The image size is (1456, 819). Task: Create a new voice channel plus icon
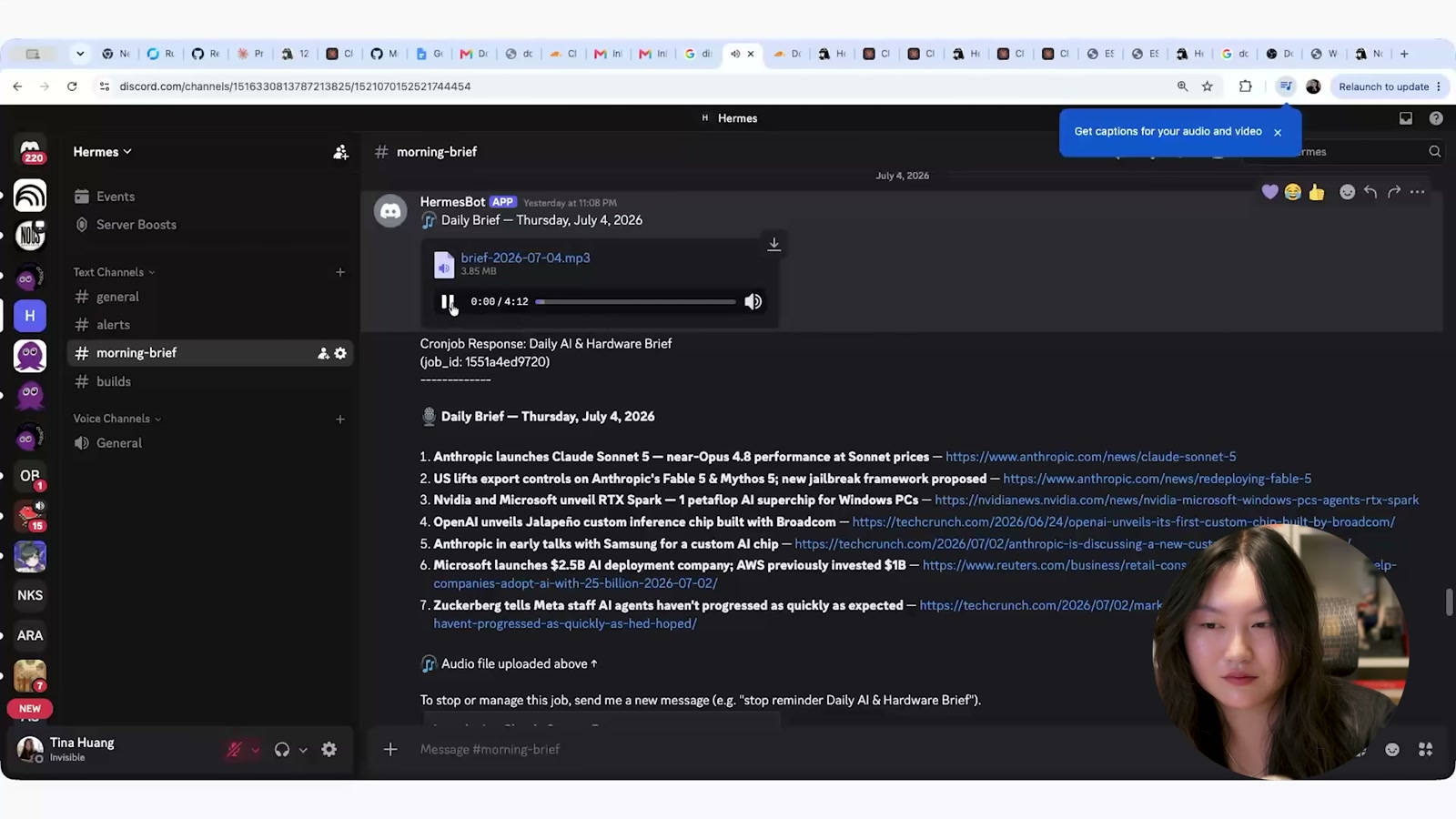[340, 419]
